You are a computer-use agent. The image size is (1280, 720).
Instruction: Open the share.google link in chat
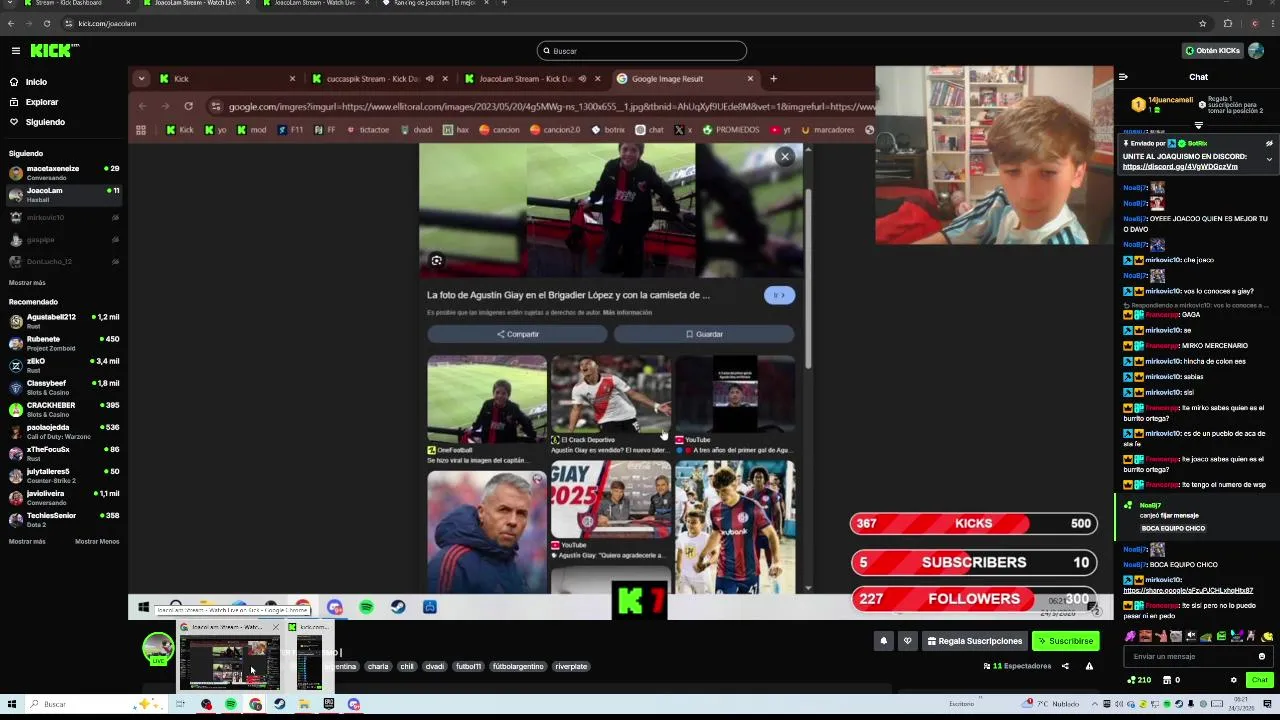tap(1188, 591)
